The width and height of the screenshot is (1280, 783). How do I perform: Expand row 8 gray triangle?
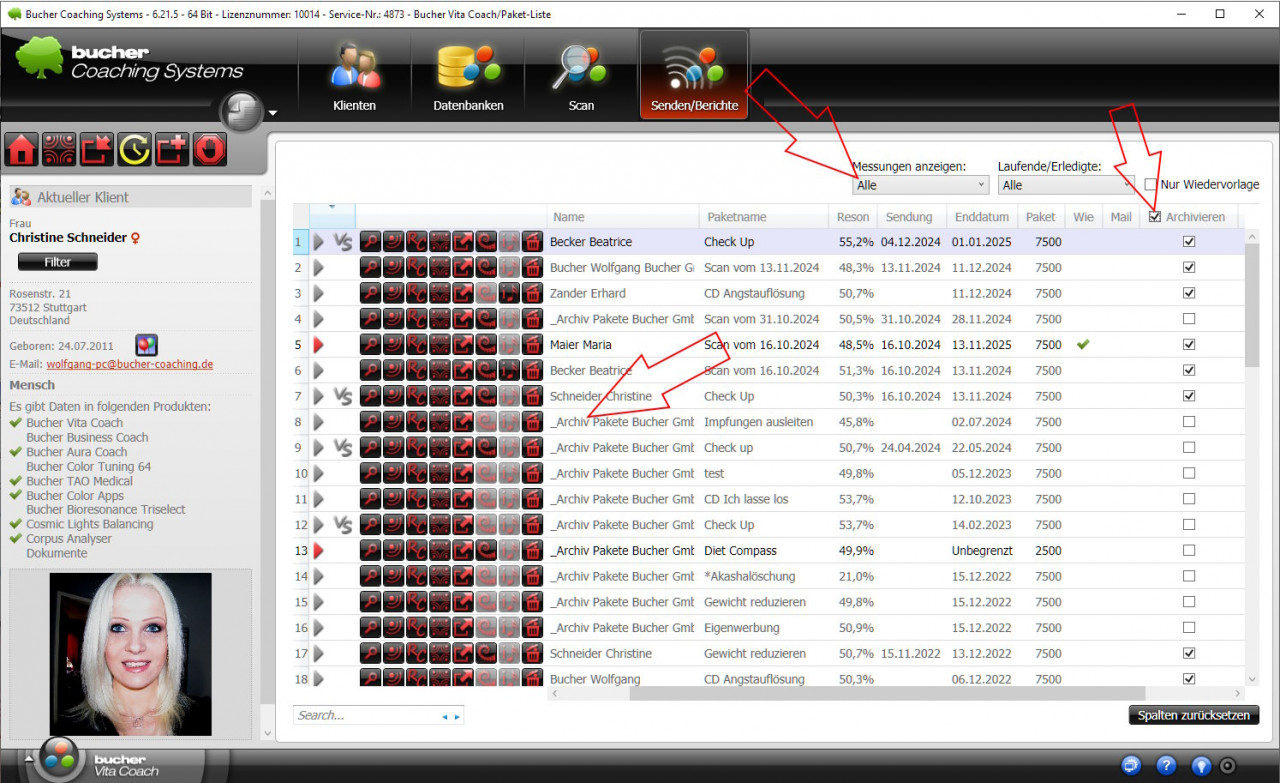click(319, 422)
